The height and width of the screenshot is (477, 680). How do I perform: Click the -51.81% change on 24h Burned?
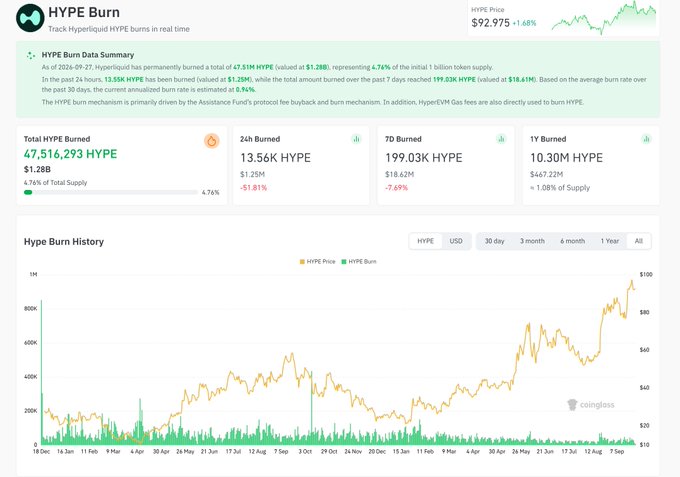coord(253,188)
